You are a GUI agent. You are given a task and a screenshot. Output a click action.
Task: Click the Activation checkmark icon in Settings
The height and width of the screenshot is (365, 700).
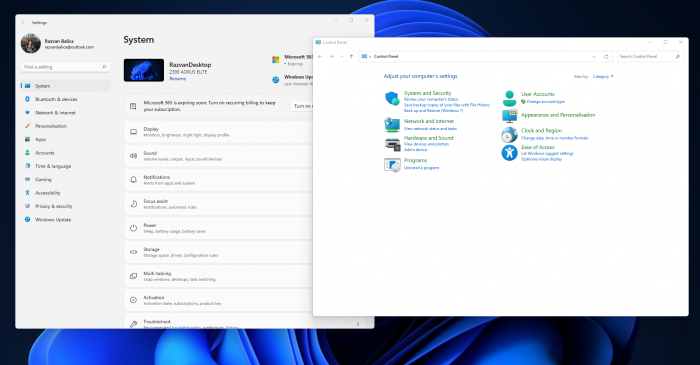133,300
